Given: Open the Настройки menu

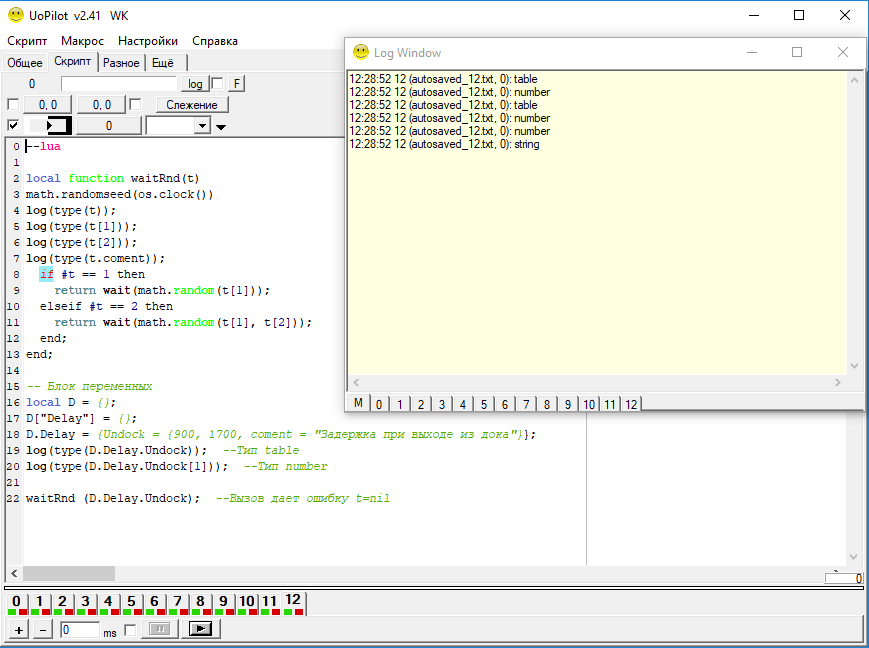Looking at the screenshot, I should click(x=148, y=41).
